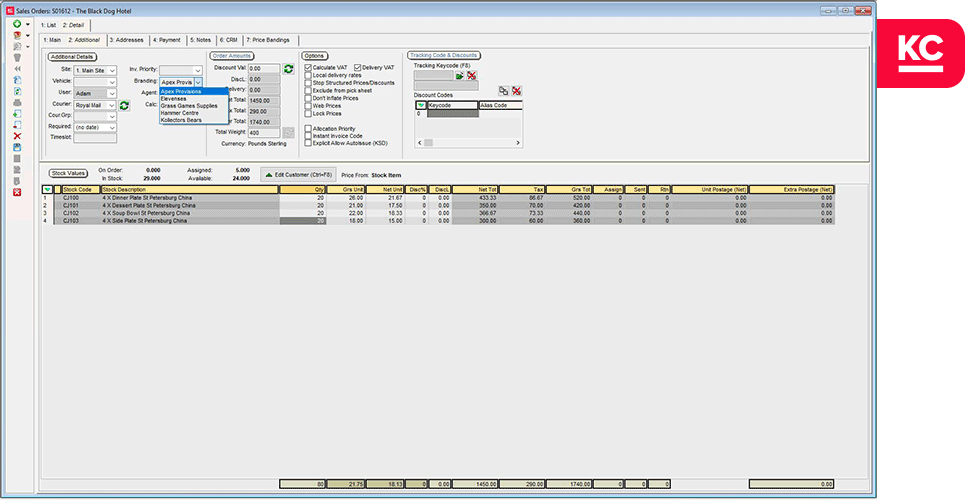Viewport: 965px width, 500px height.
Task: Open the 3: Addresses tab
Action: pyautogui.click(x=126, y=40)
